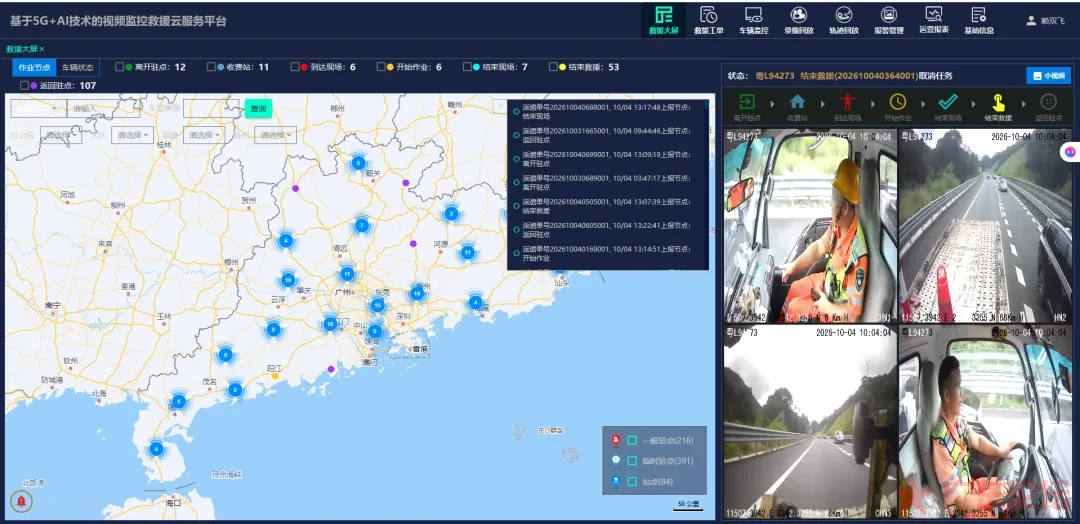
Task: Switch to the 作业节点 tab
Action: pos(34,67)
